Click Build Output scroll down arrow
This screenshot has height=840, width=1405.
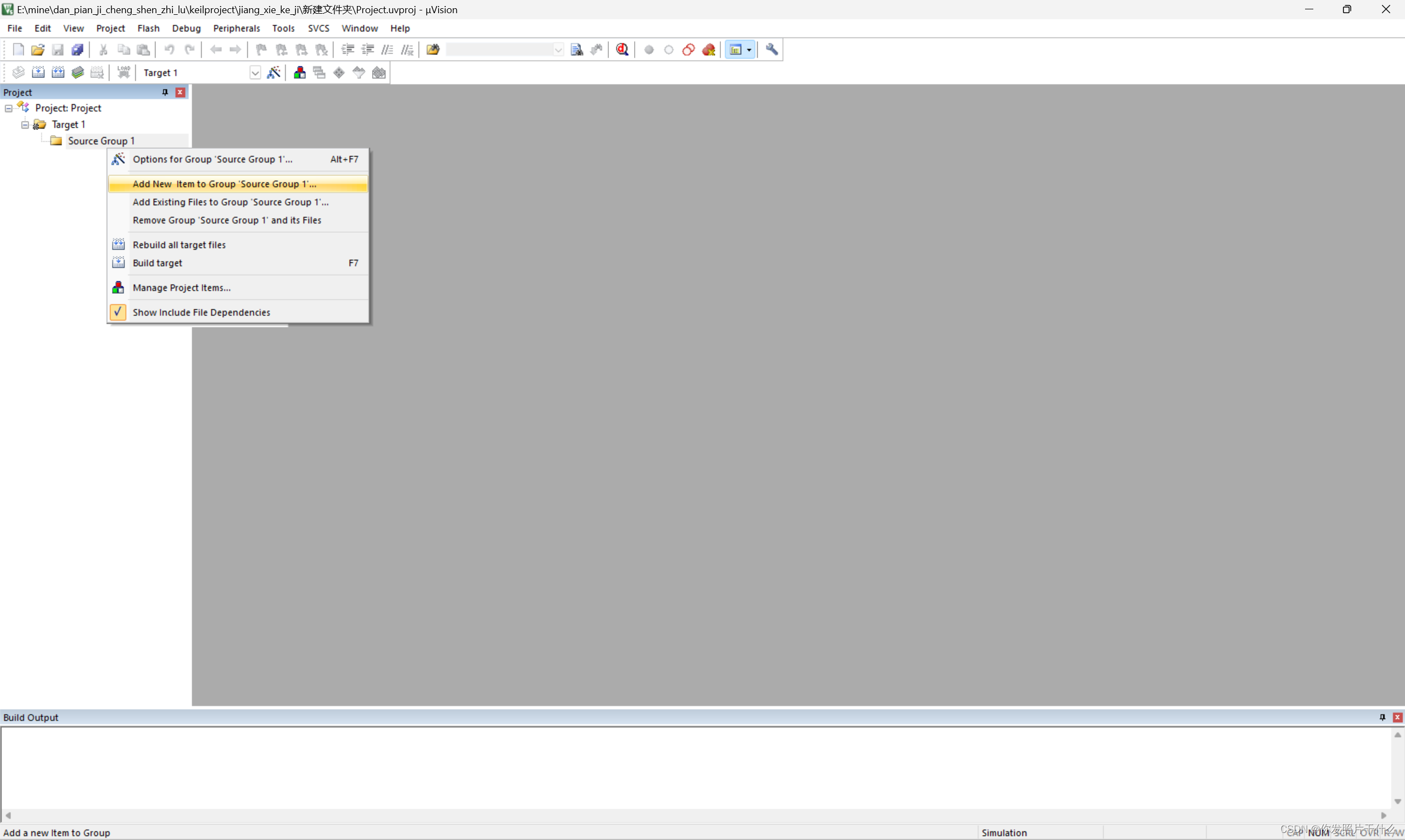(1397, 801)
